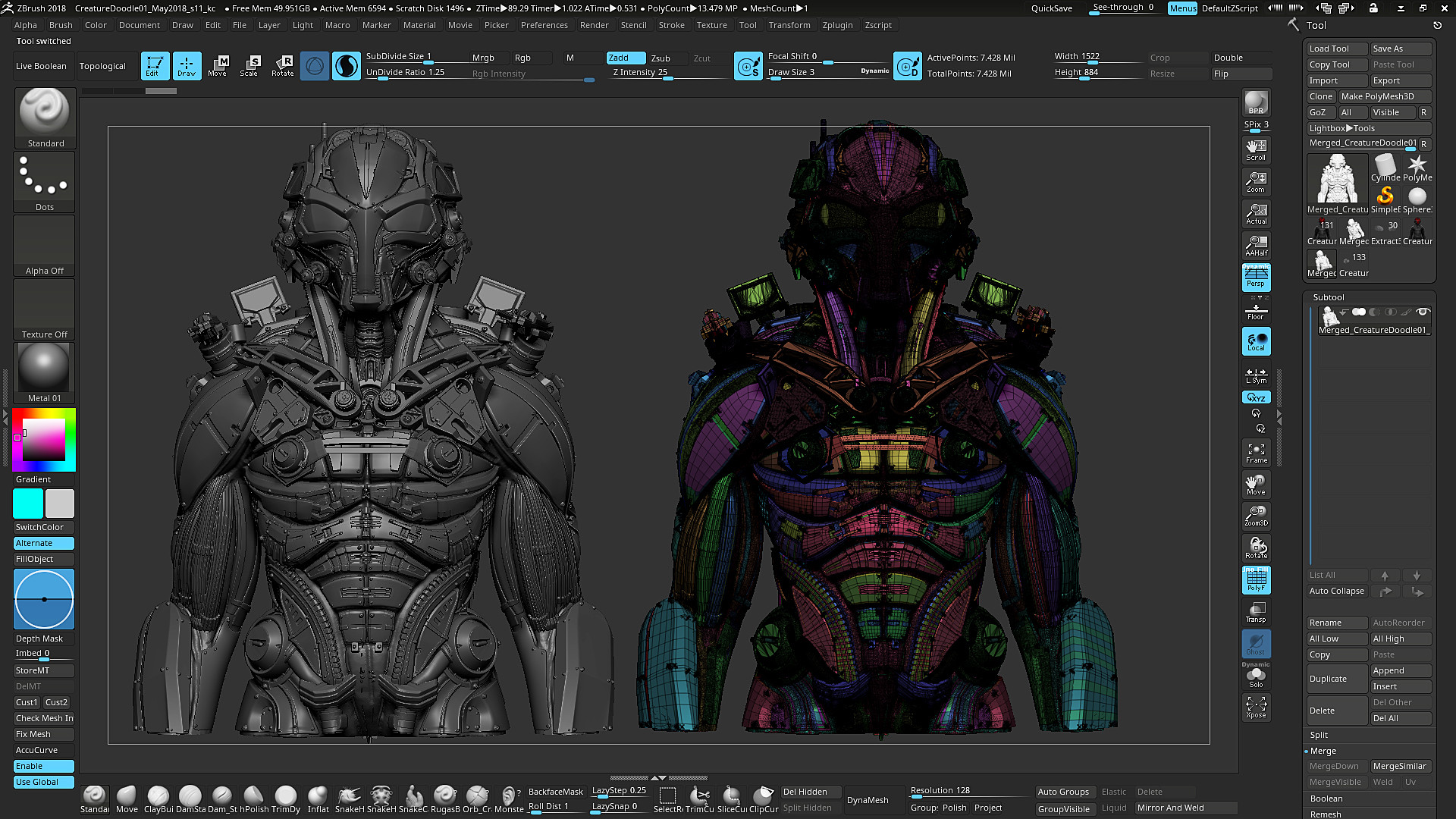Viewport: 1456px width, 819px height.
Task: Click the QuickSave button
Action: (x=1051, y=8)
